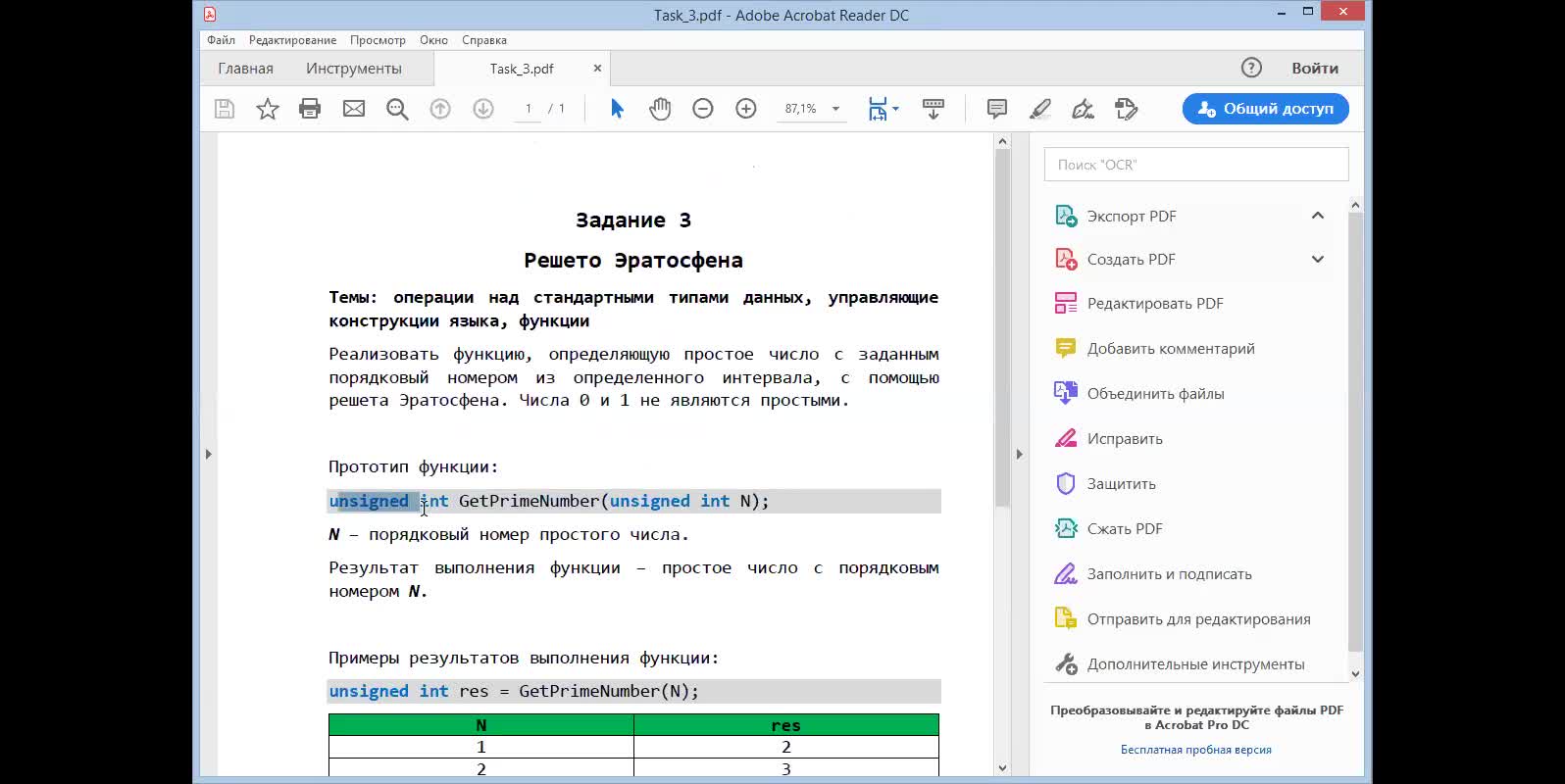Activate the hand pan tool
Screen dimensions: 1565x784
point(660,109)
